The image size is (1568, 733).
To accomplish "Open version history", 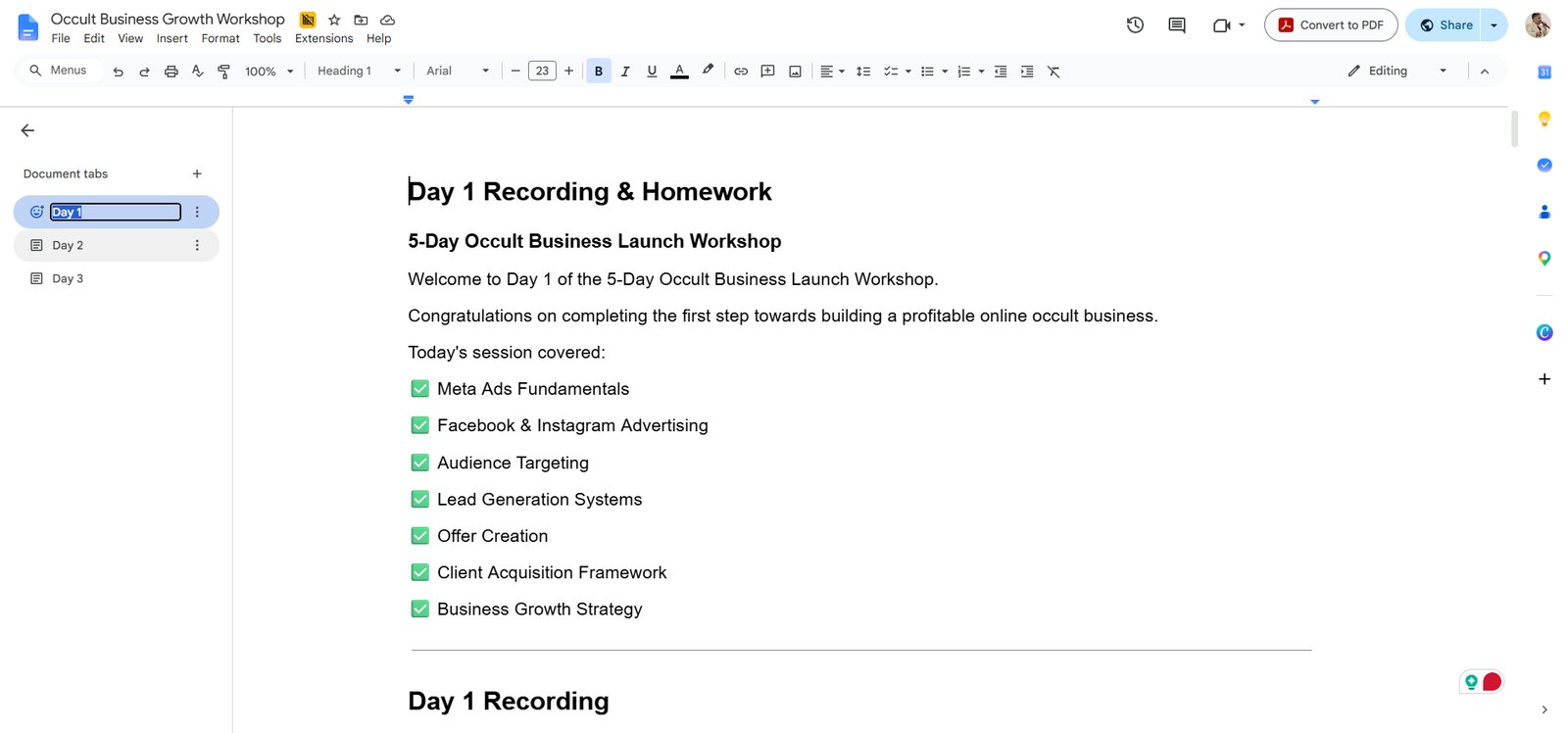I will tap(1135, 25).
